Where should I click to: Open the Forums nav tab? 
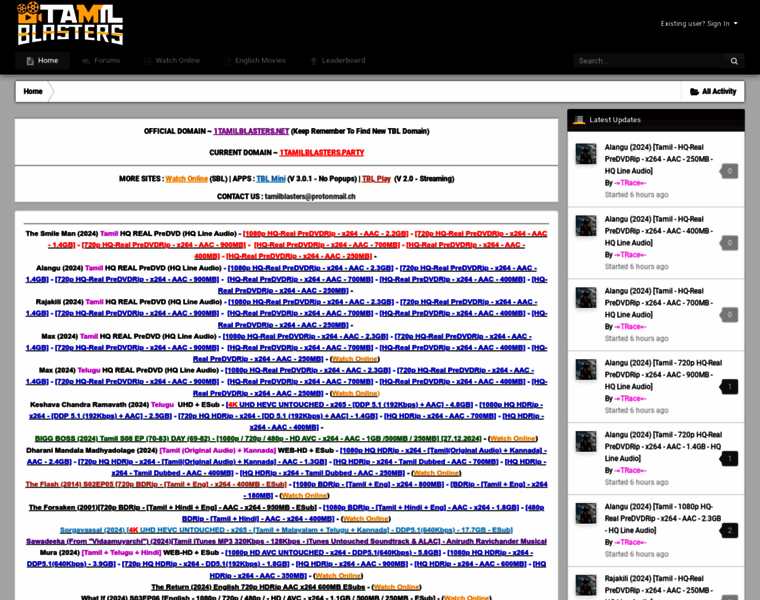click(101, 61)
